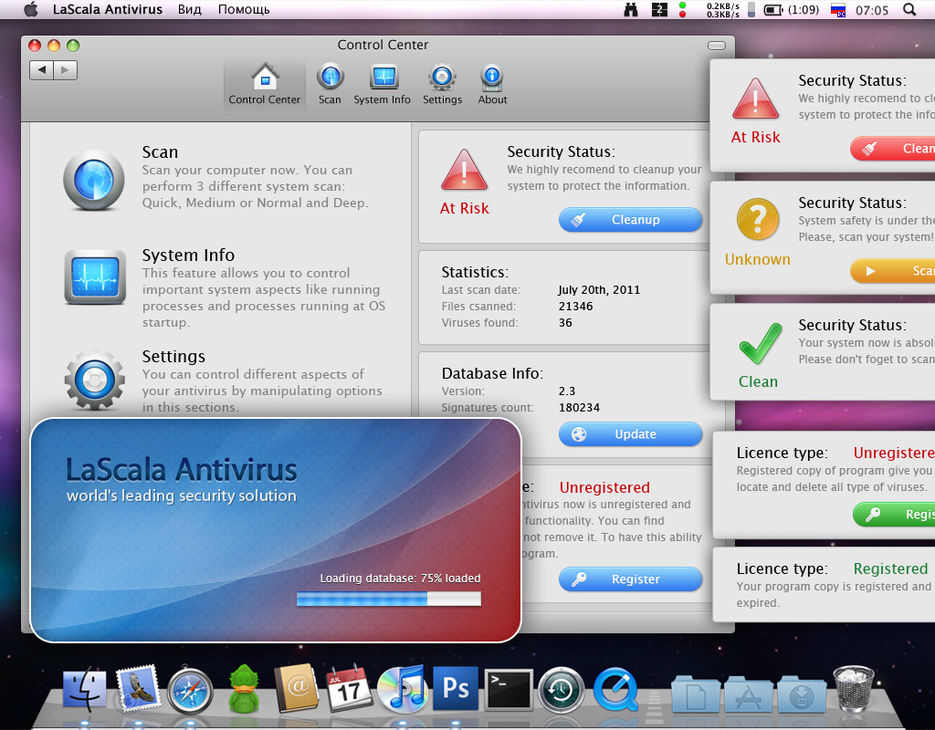Click the large System Info monitor icon
This screenshot has height=730, width=935.
coord(95,277)
